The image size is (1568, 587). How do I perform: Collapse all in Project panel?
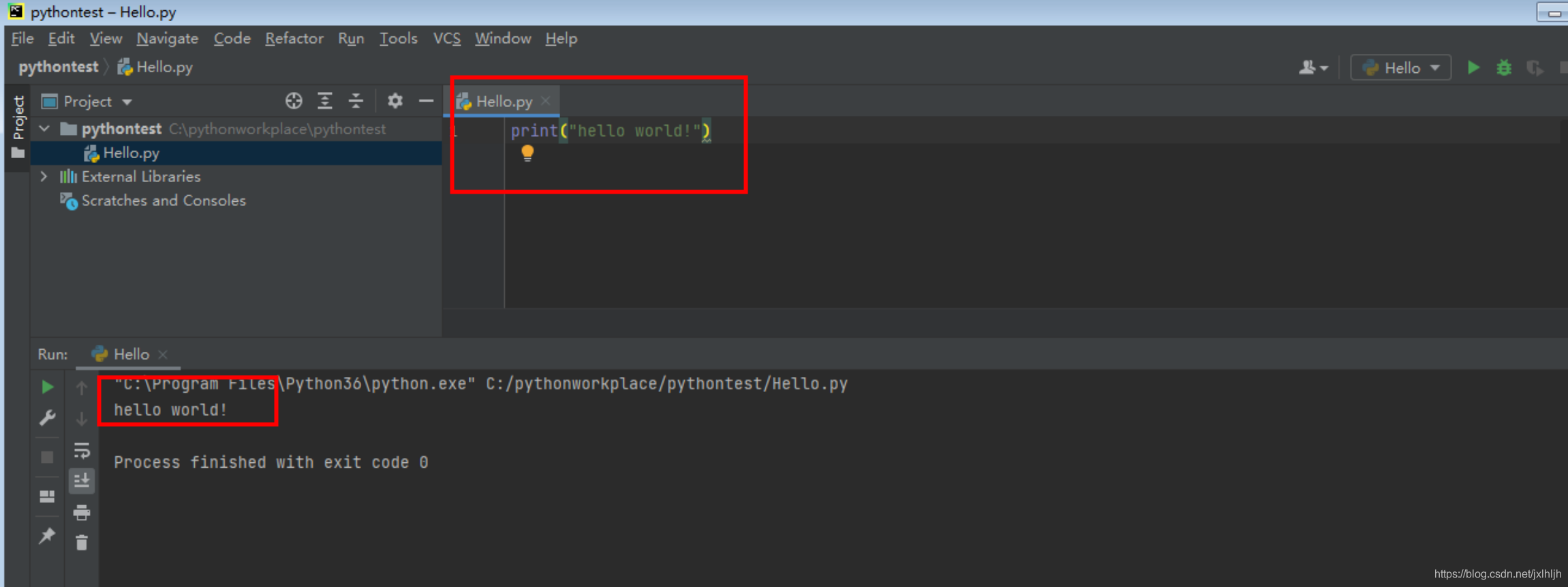click(356, 101)
